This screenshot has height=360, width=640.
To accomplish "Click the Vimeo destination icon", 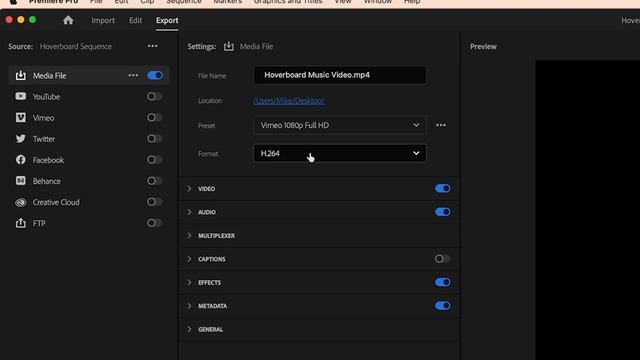I will click(20, 118).
